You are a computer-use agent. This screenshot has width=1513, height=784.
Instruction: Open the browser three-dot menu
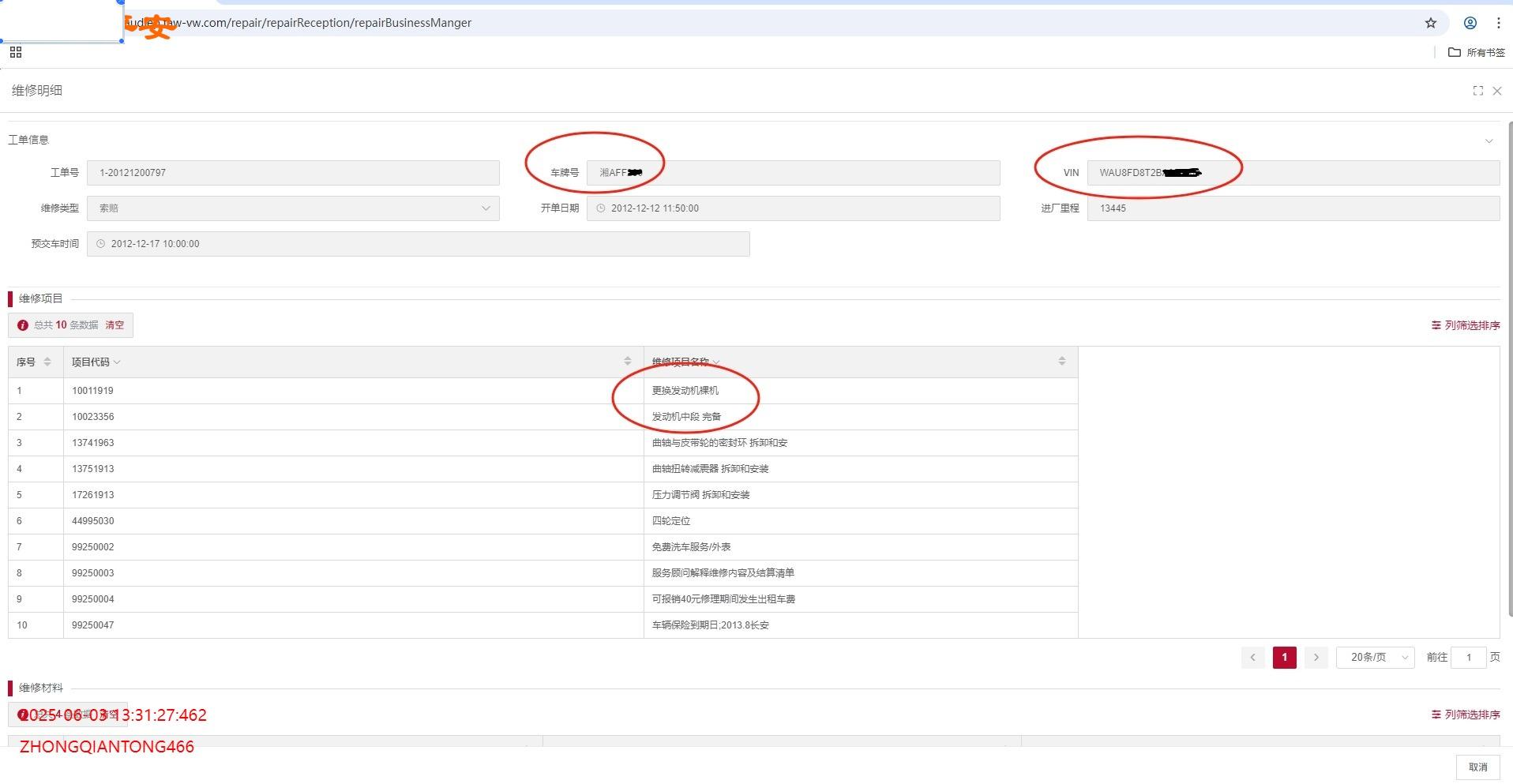tap(1498, 23)
